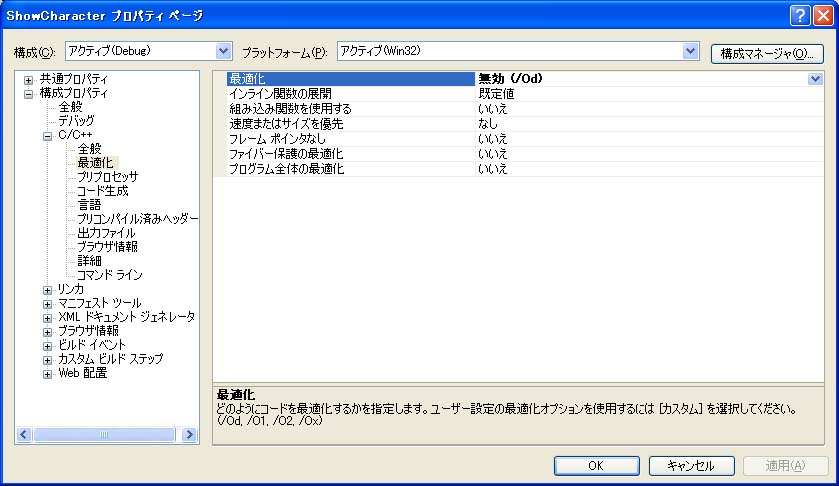Click the リンカ tree label
The height and width of the screenshot is (486, 839).
coord(71,289)
